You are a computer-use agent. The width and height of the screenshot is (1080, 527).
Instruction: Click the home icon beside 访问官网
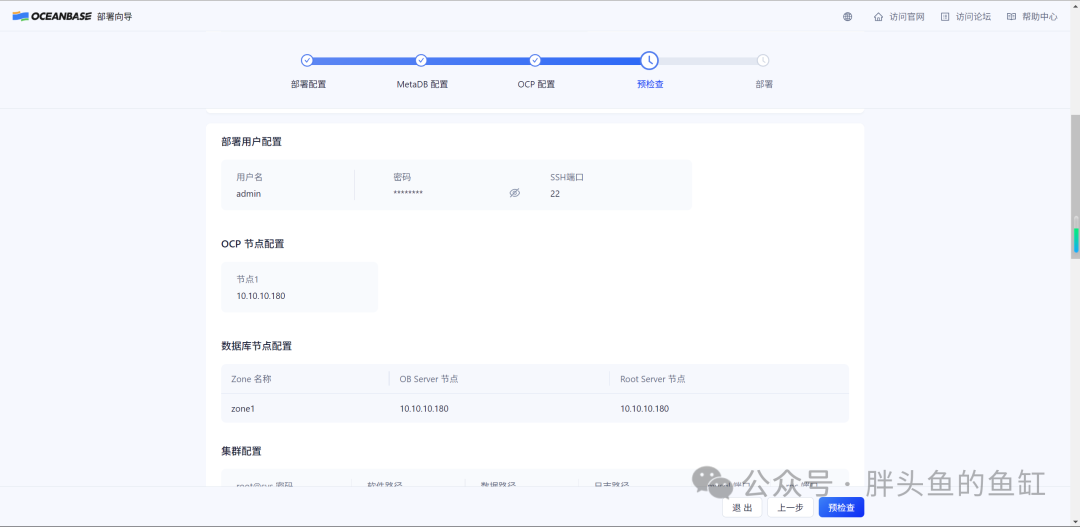click(878, 17)
